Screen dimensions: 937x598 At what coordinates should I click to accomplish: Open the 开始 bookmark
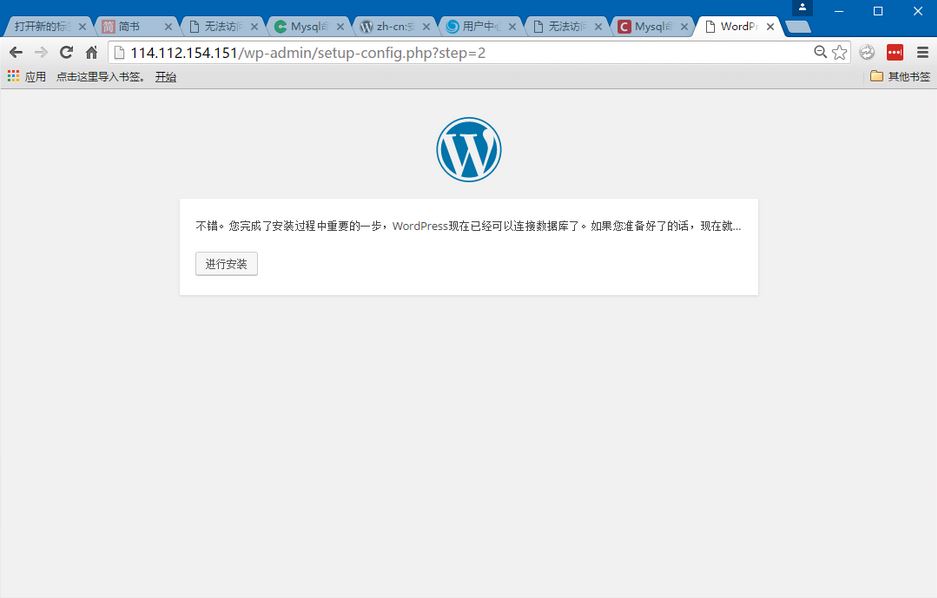point(166,76)
